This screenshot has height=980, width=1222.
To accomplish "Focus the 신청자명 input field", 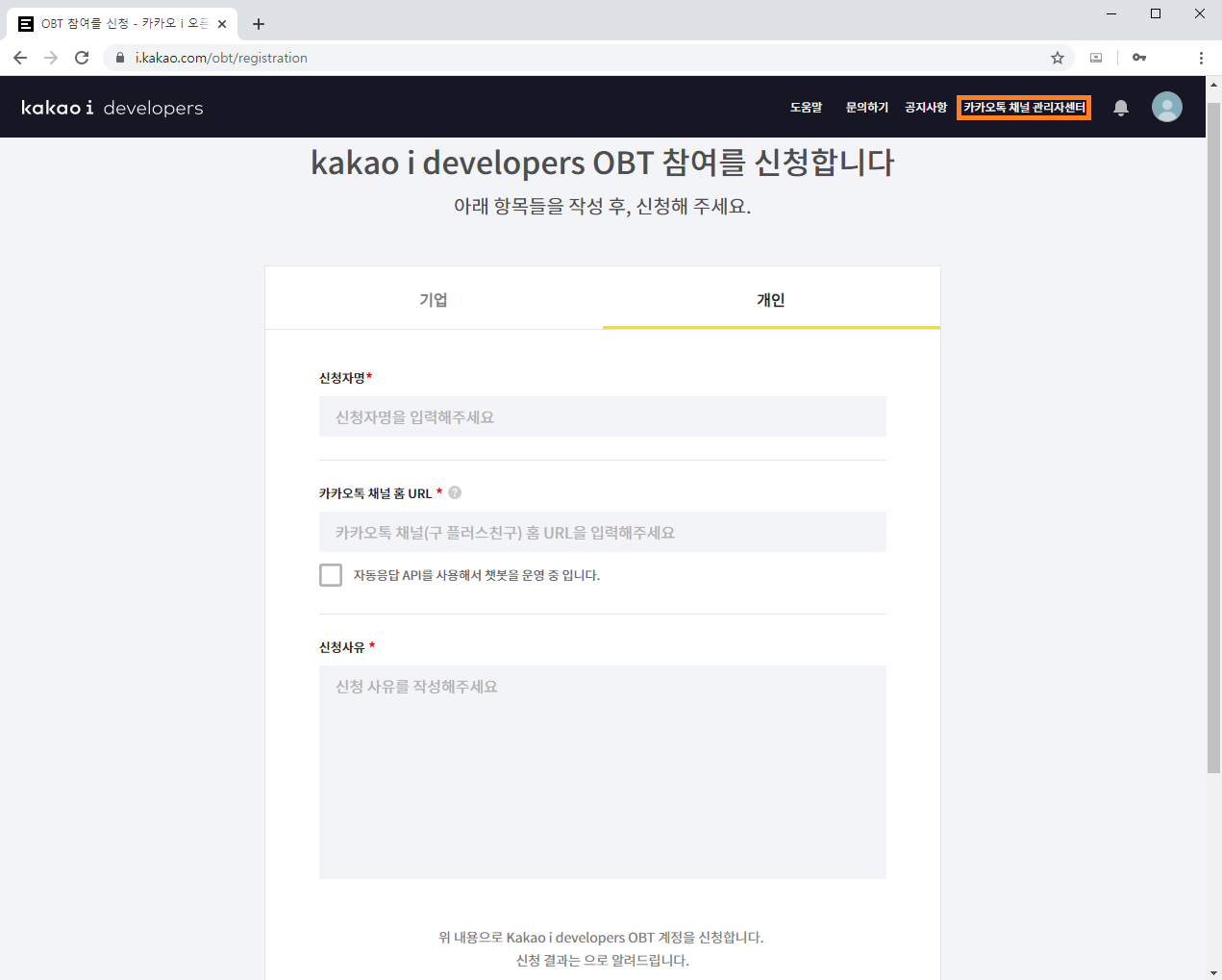I will coord(603,416).
